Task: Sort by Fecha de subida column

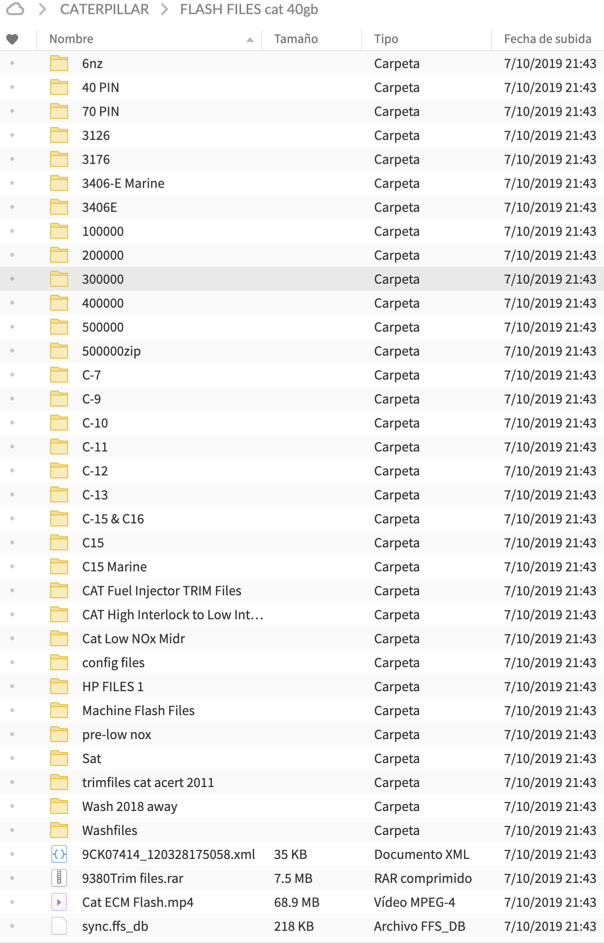Action: tap(547, 38)
